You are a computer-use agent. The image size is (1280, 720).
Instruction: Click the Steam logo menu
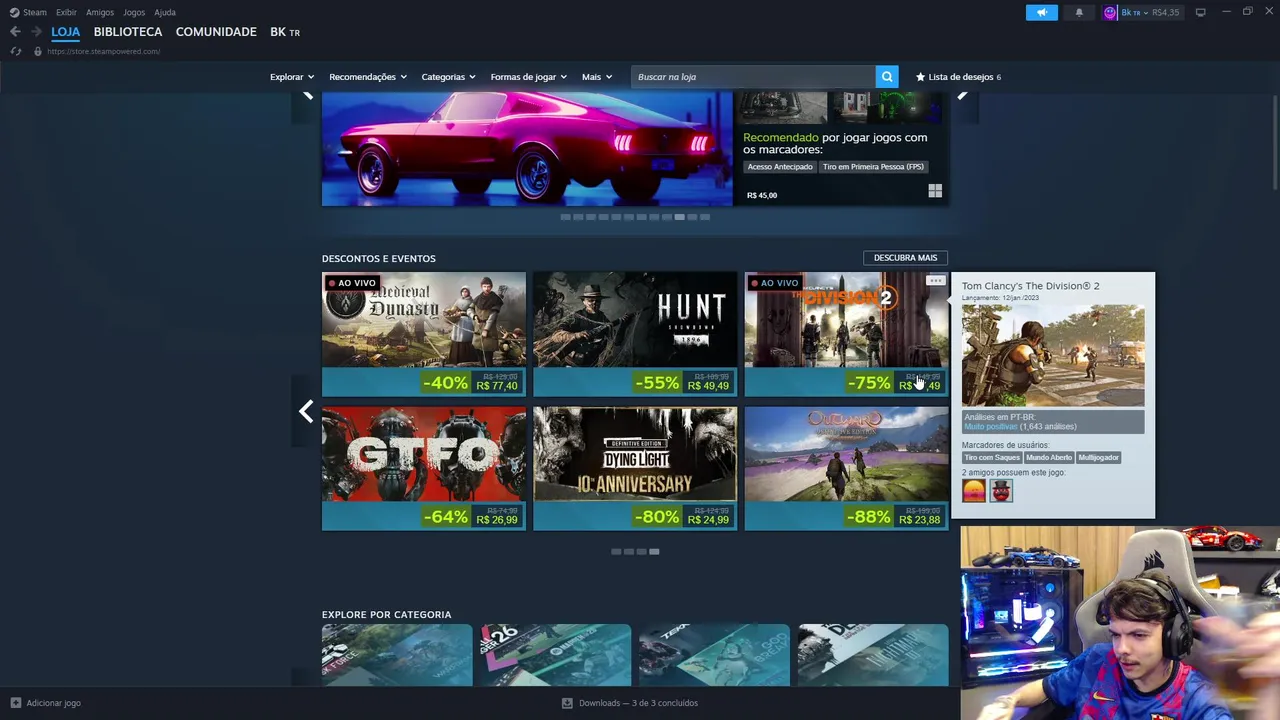(28, 12)
